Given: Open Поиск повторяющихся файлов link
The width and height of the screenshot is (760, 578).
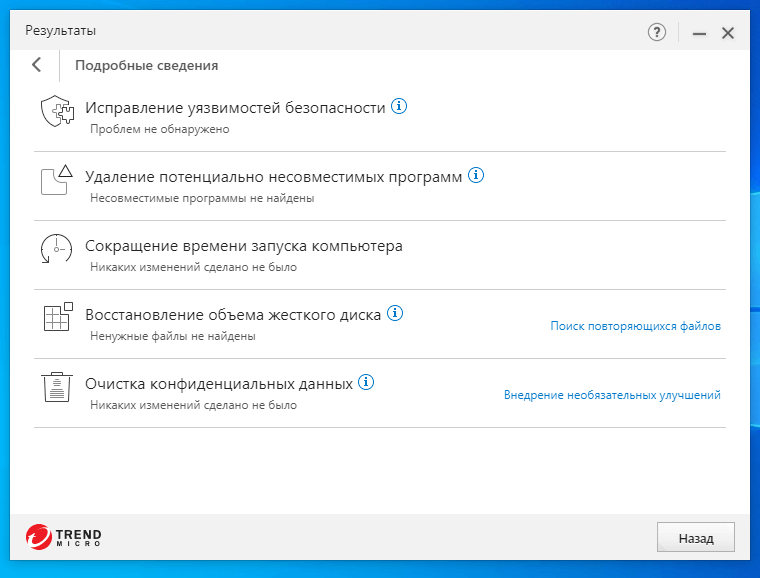Looking at the screenshot, I should click(x=635, y=326).
